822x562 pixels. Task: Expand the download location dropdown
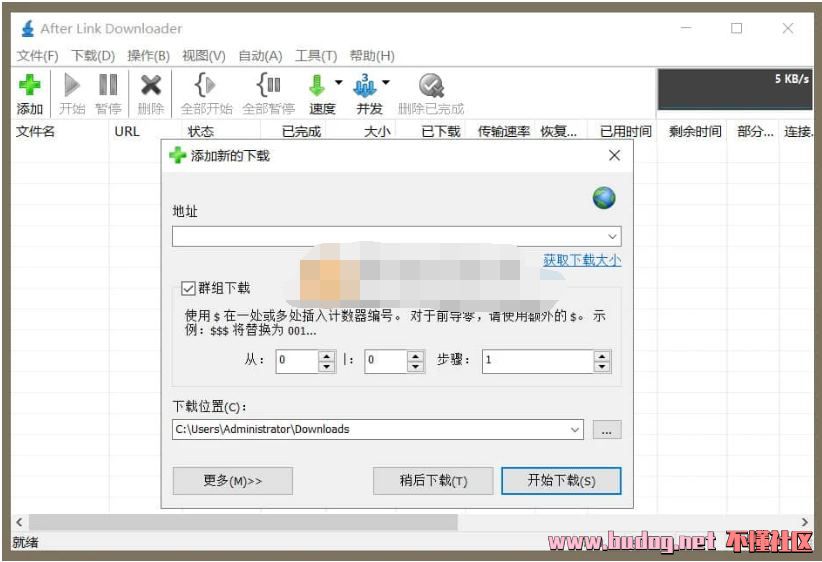click(575, 430)
